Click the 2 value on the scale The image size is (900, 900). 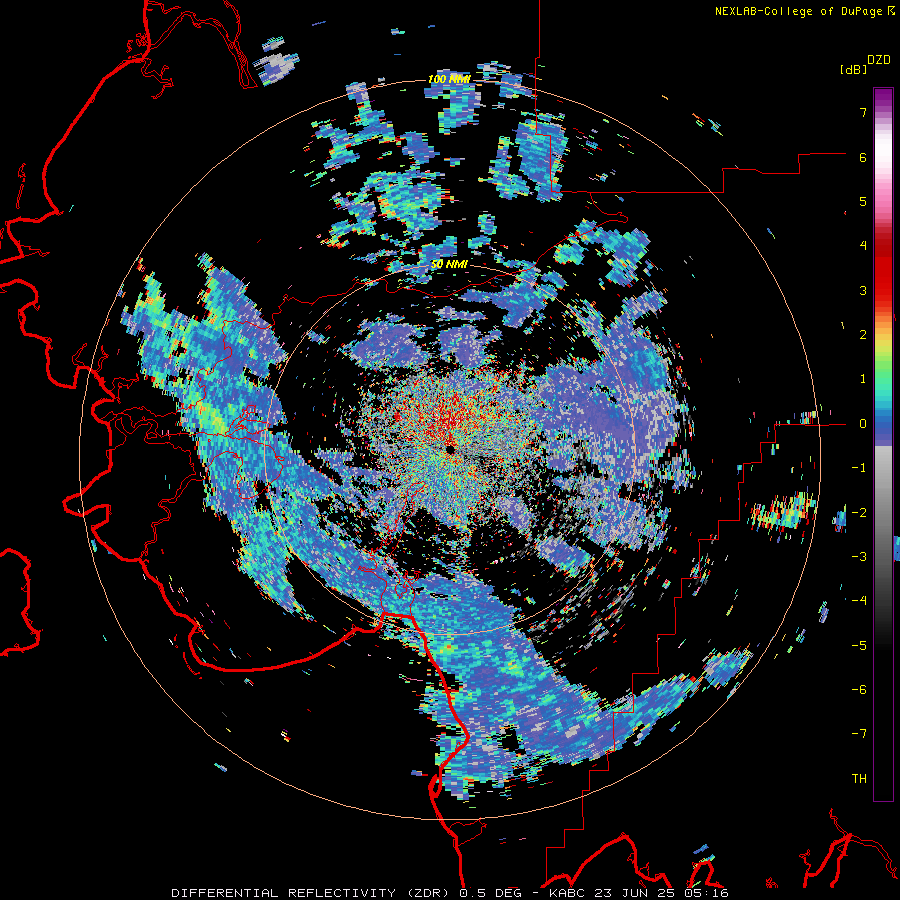tap(863, 335)
